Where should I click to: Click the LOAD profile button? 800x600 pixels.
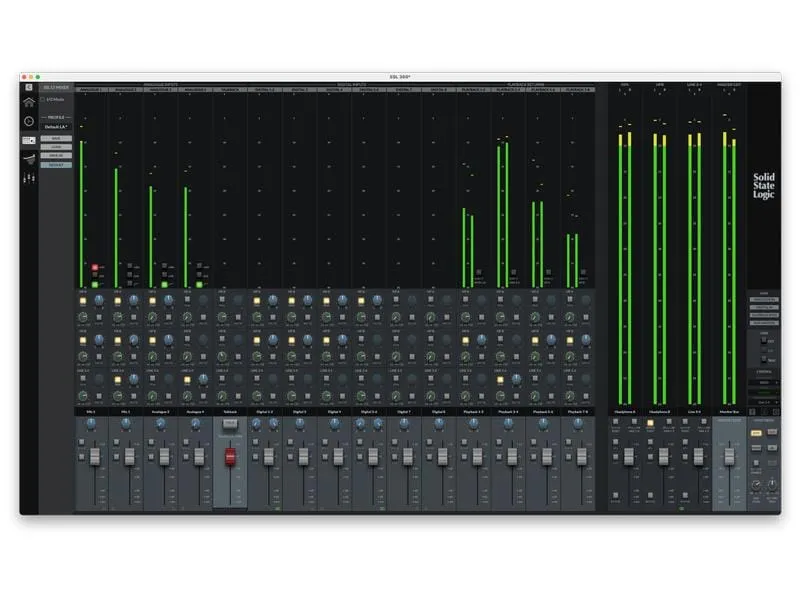(x=56, y=147)
